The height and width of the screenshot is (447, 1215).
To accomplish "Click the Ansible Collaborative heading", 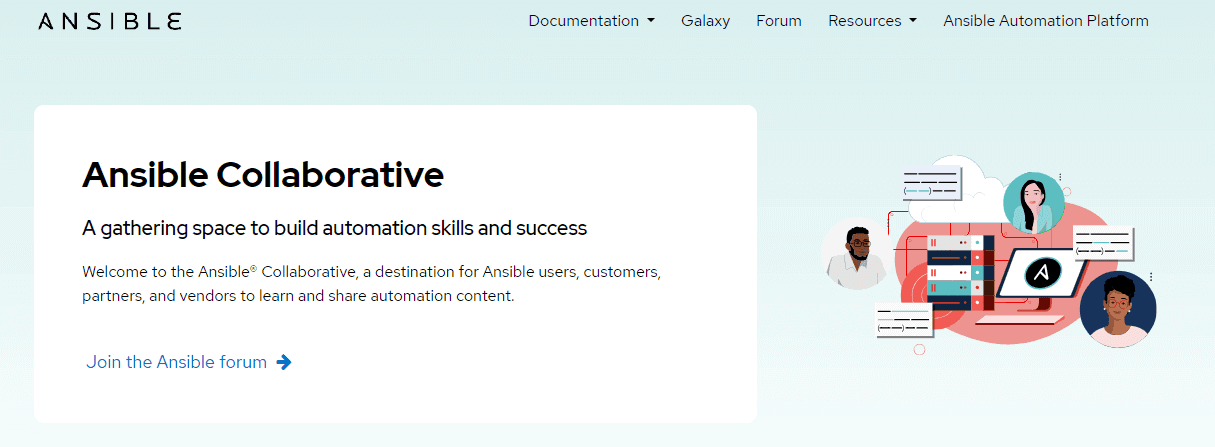I will tap(263, 175).
